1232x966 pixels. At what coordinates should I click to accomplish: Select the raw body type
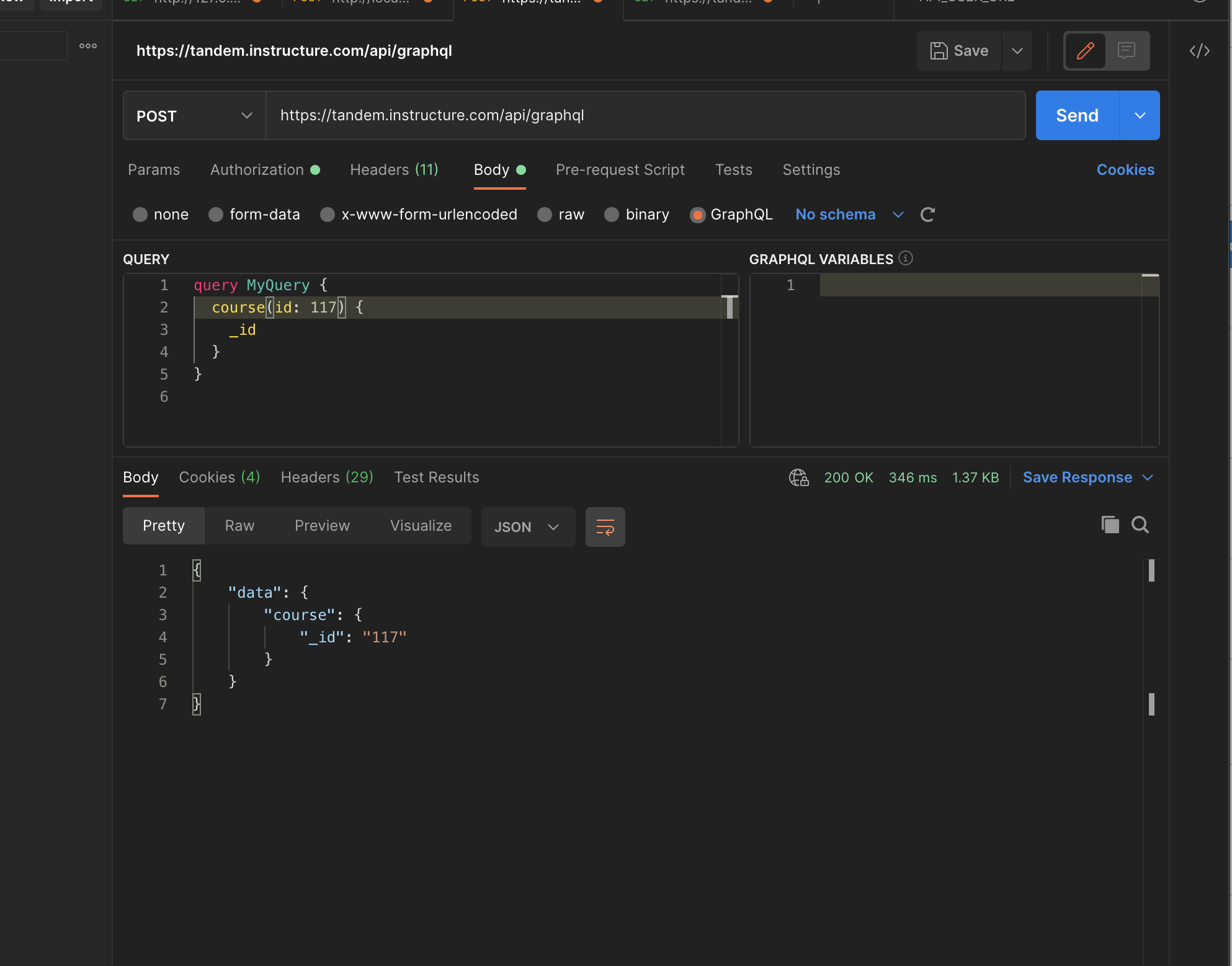point(545,215)
